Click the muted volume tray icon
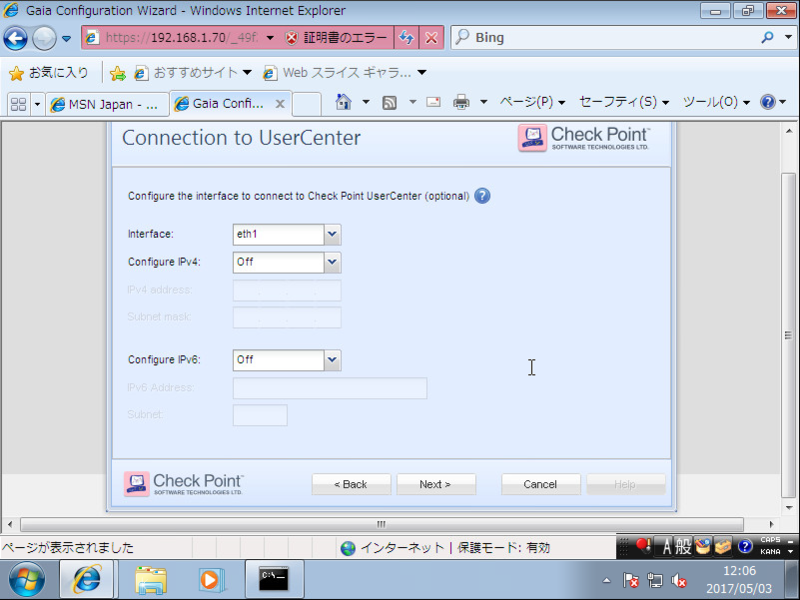 pyautogui.click(x=679, y=581)
